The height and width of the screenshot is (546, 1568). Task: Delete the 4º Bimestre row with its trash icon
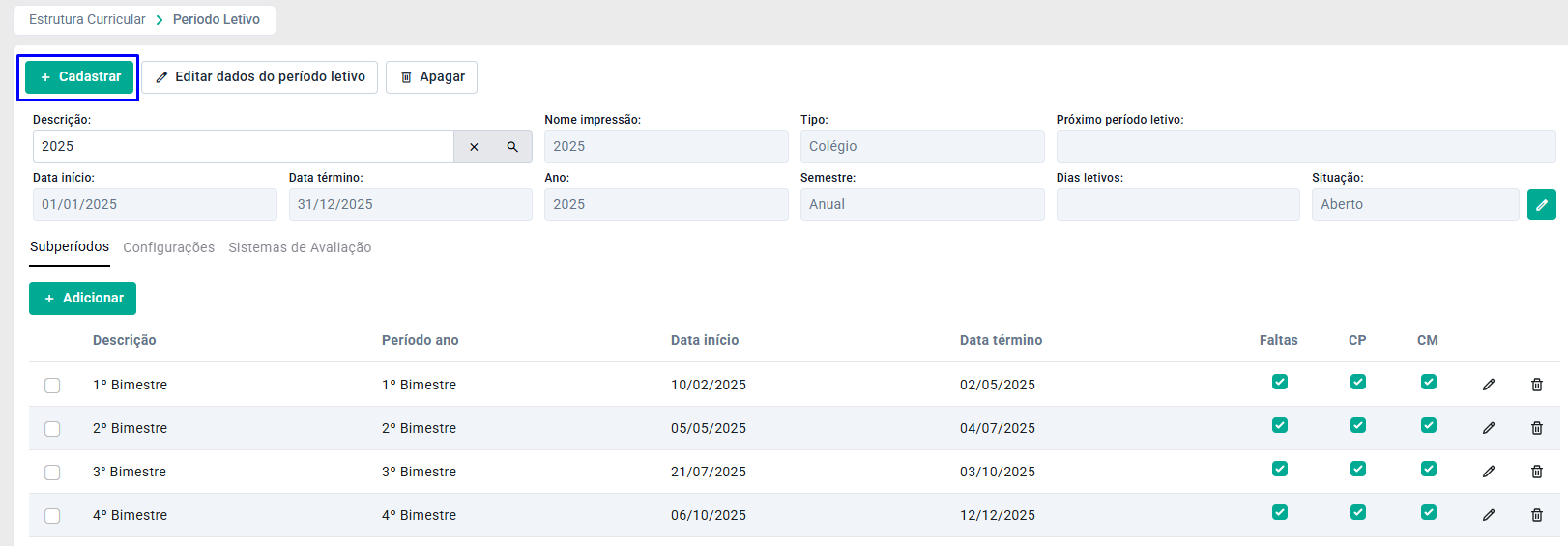1537,515
